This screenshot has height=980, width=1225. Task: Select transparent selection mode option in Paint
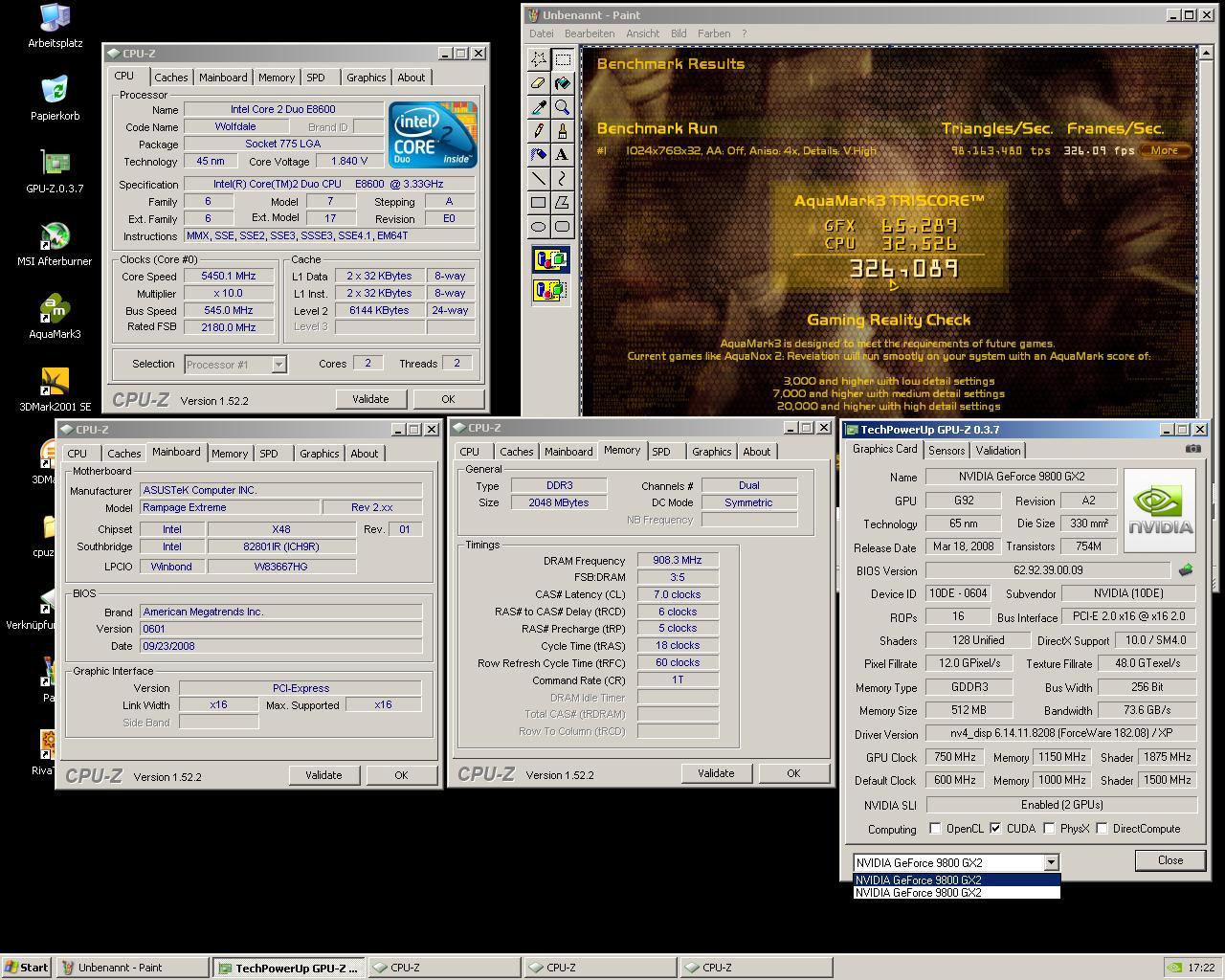click(x=550, y=289)
